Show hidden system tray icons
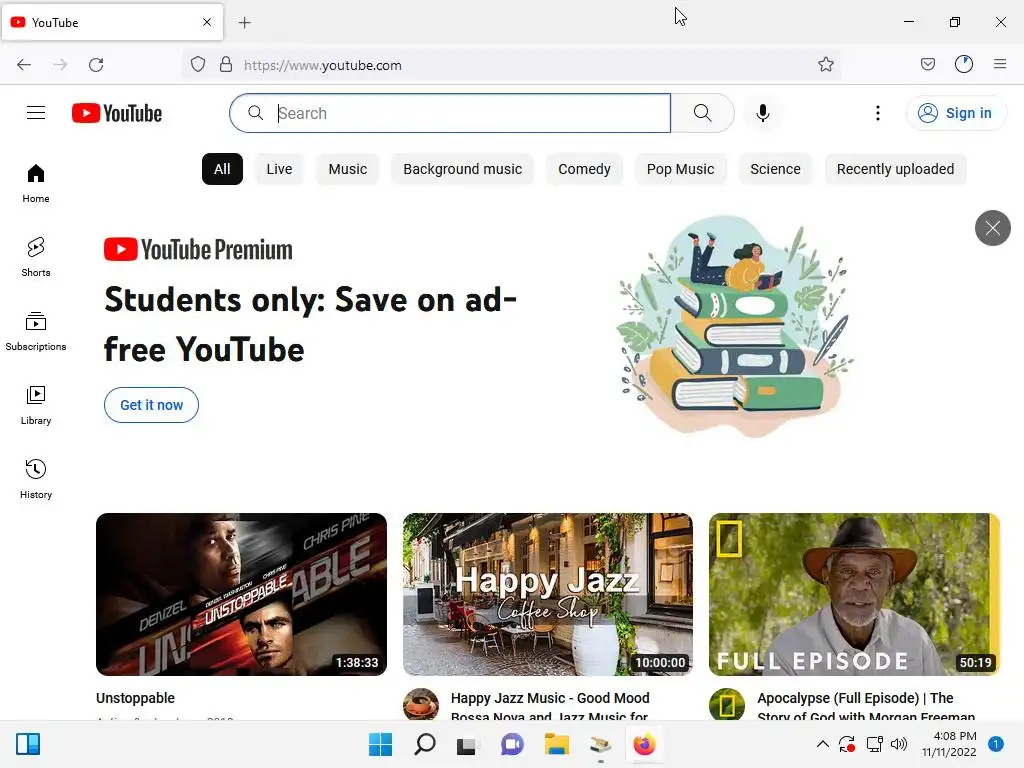The image size is (1024, 768). click(x=823, y=744)
